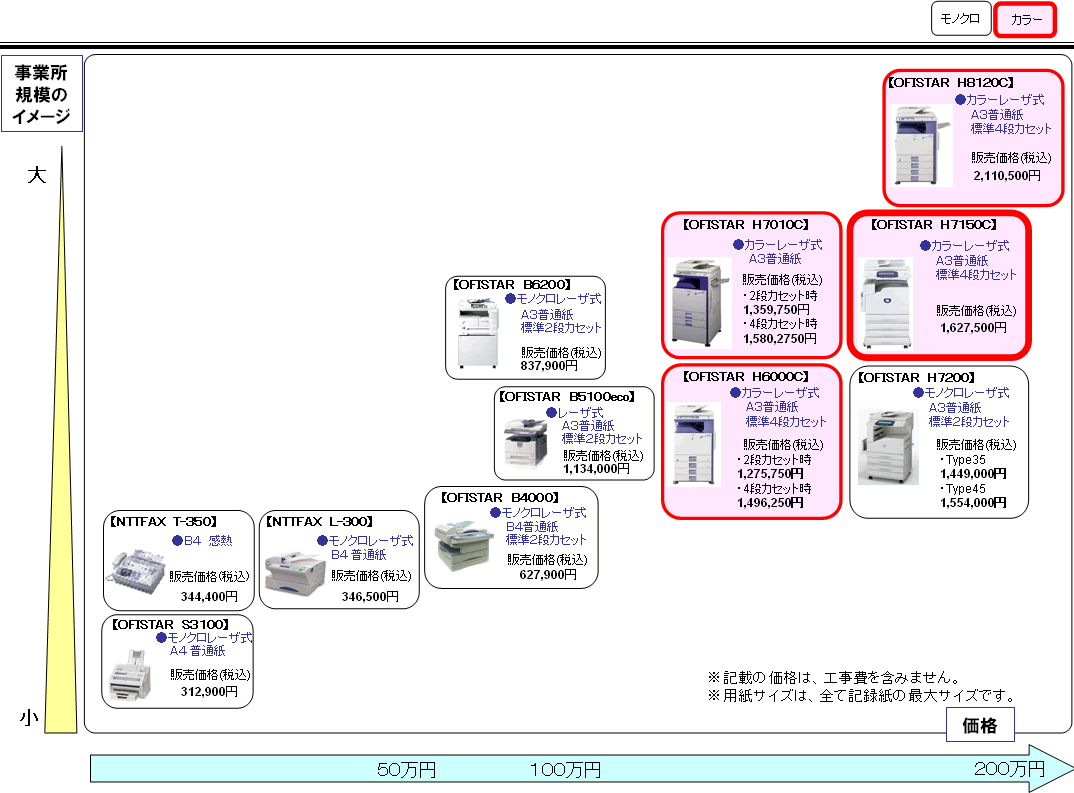Select the 【NTTFAX L-300】 title
Viewport: 1074px width, 793px height.
[319, 521]
